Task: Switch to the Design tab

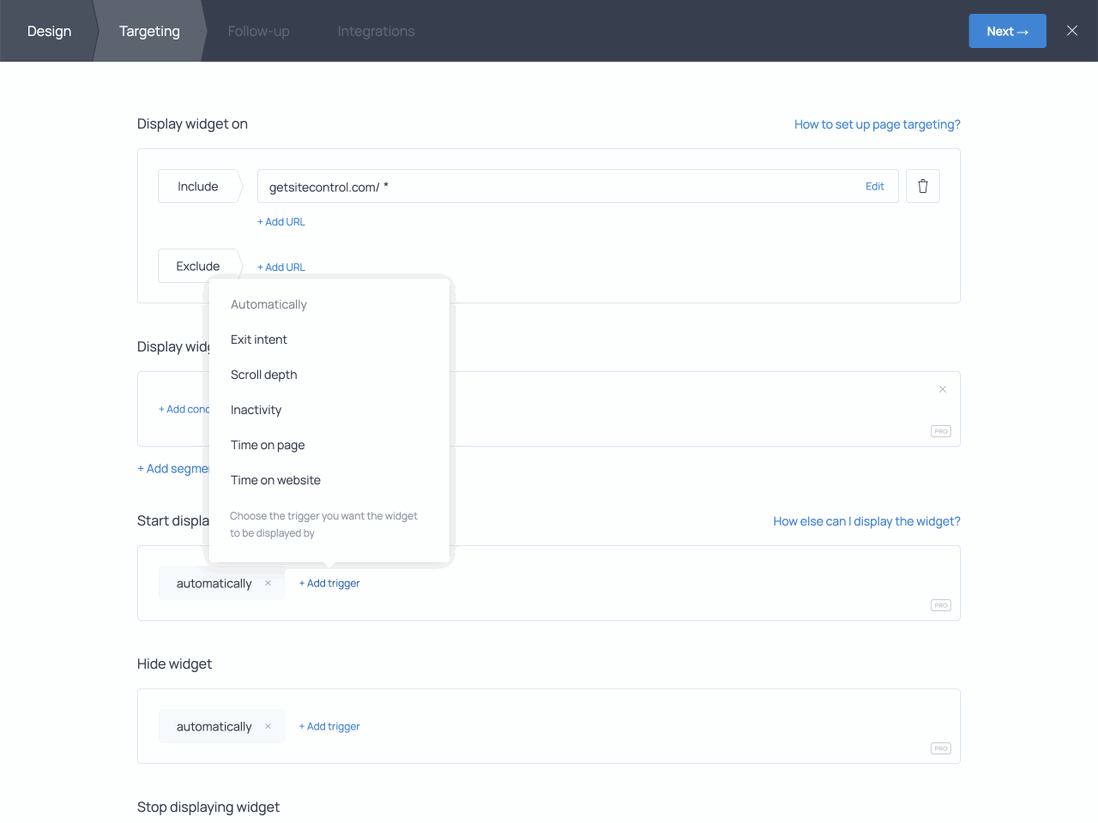Action: coord(49,31)
